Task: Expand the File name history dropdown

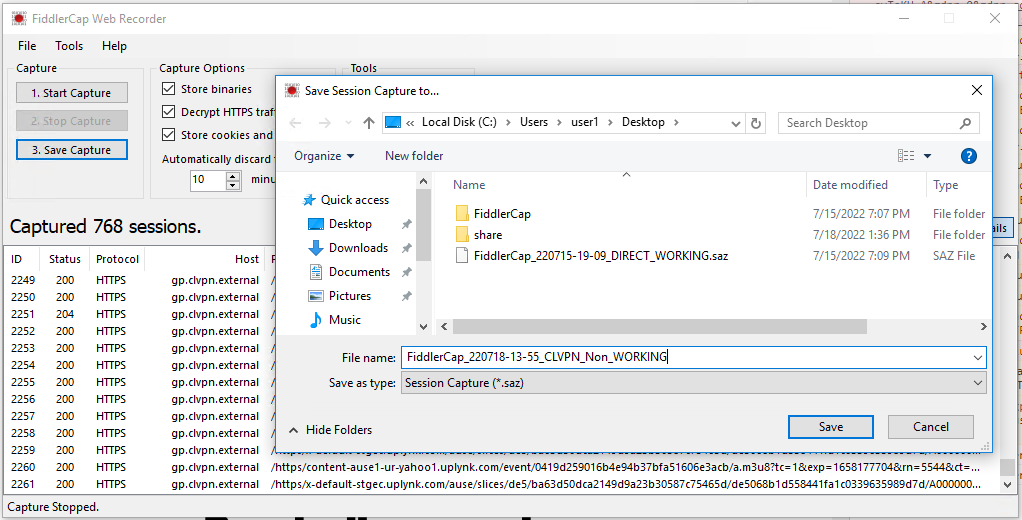Action: 978,357
